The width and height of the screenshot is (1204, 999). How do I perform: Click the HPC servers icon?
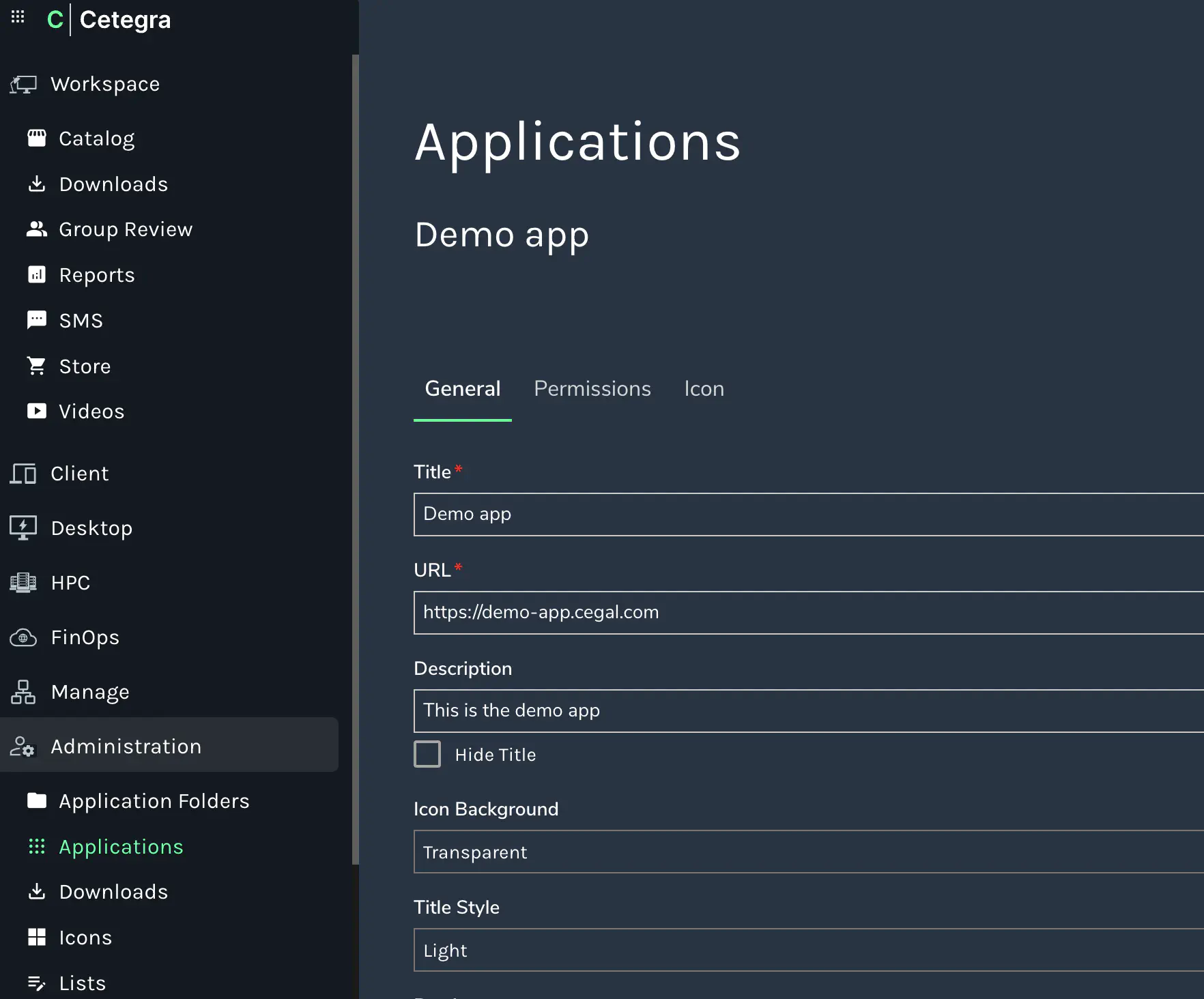pos(23,583)
